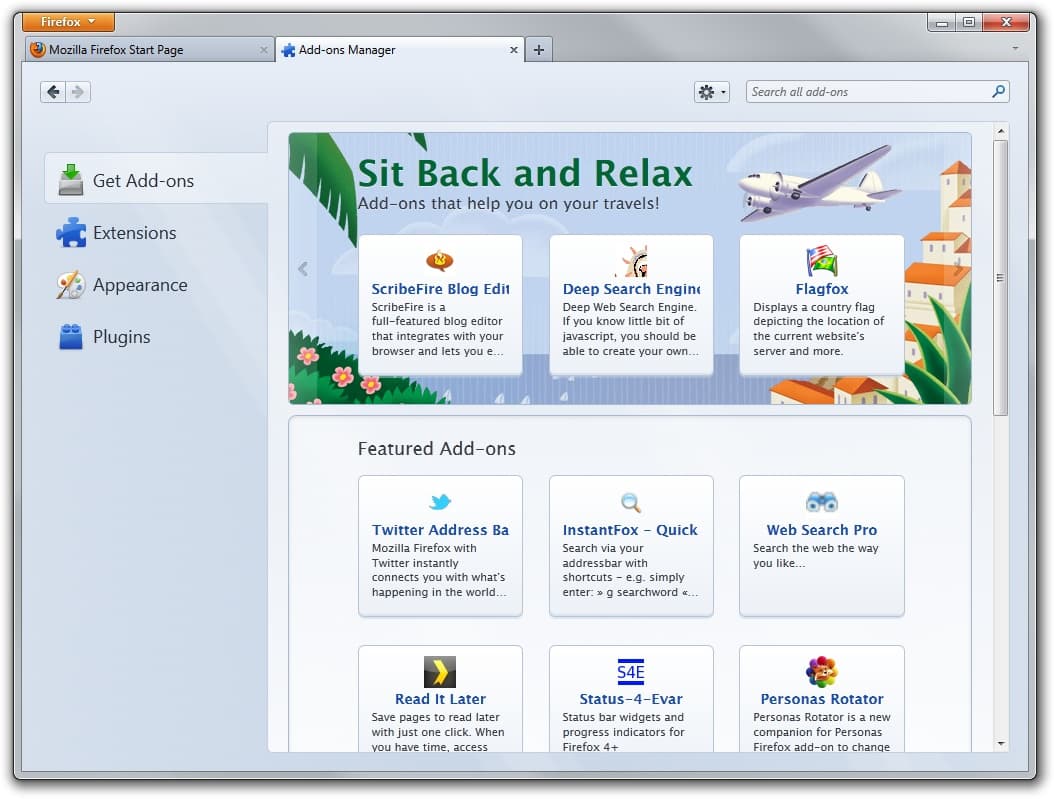Image resolution: width=1054 pixels, height=799 pixels.
Task: Click the Twitter bird icon
Action: pos(440,502)
